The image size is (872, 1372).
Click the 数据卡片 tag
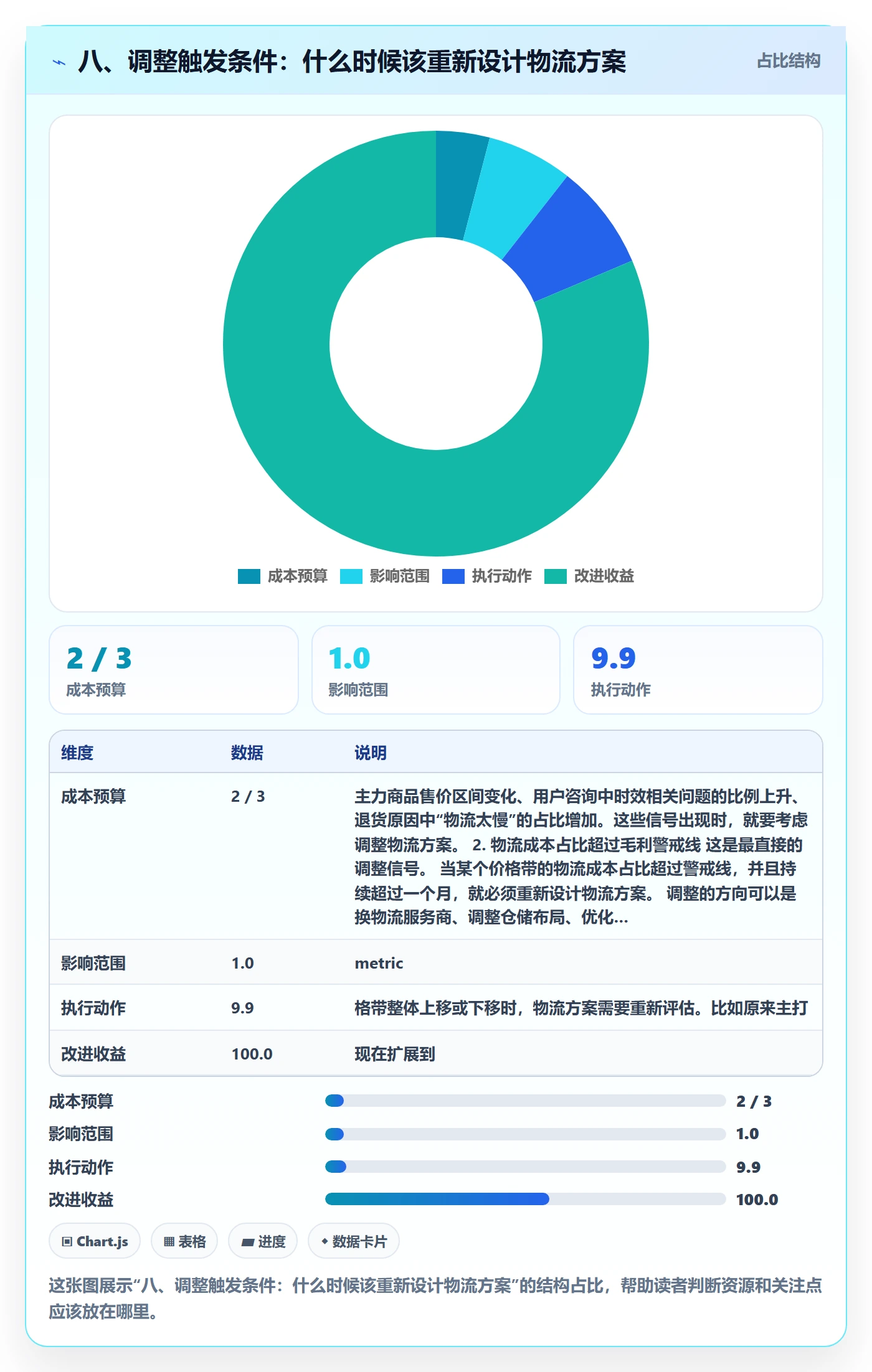pyautogui.click(x=354, y=1241)
